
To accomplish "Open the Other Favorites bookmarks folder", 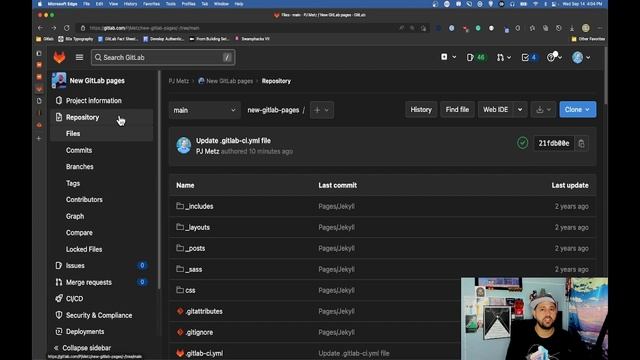I will tap(588, 39).
